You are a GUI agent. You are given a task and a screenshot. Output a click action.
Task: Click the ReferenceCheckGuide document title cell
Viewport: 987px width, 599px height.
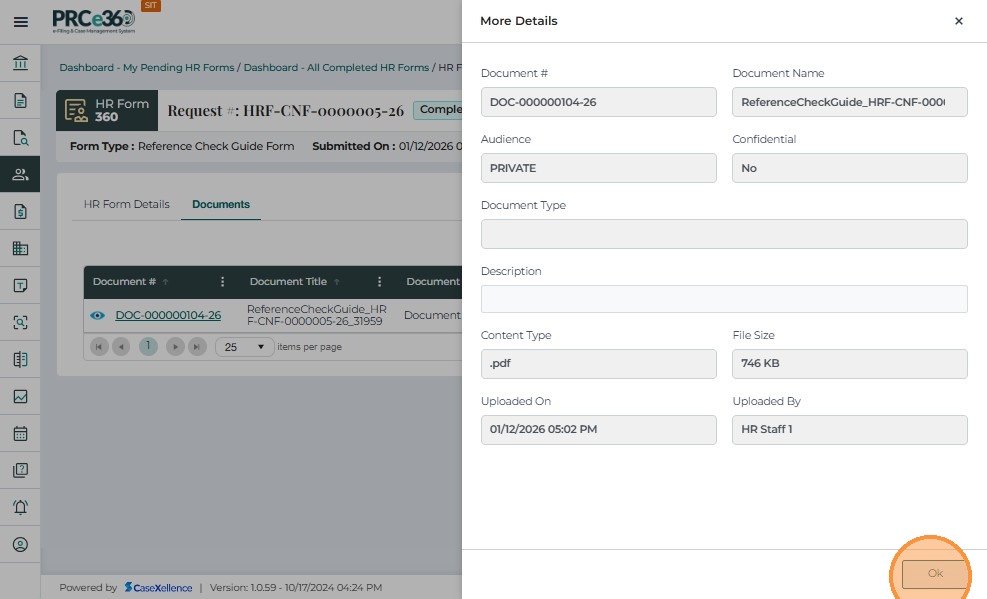[317, 315]
